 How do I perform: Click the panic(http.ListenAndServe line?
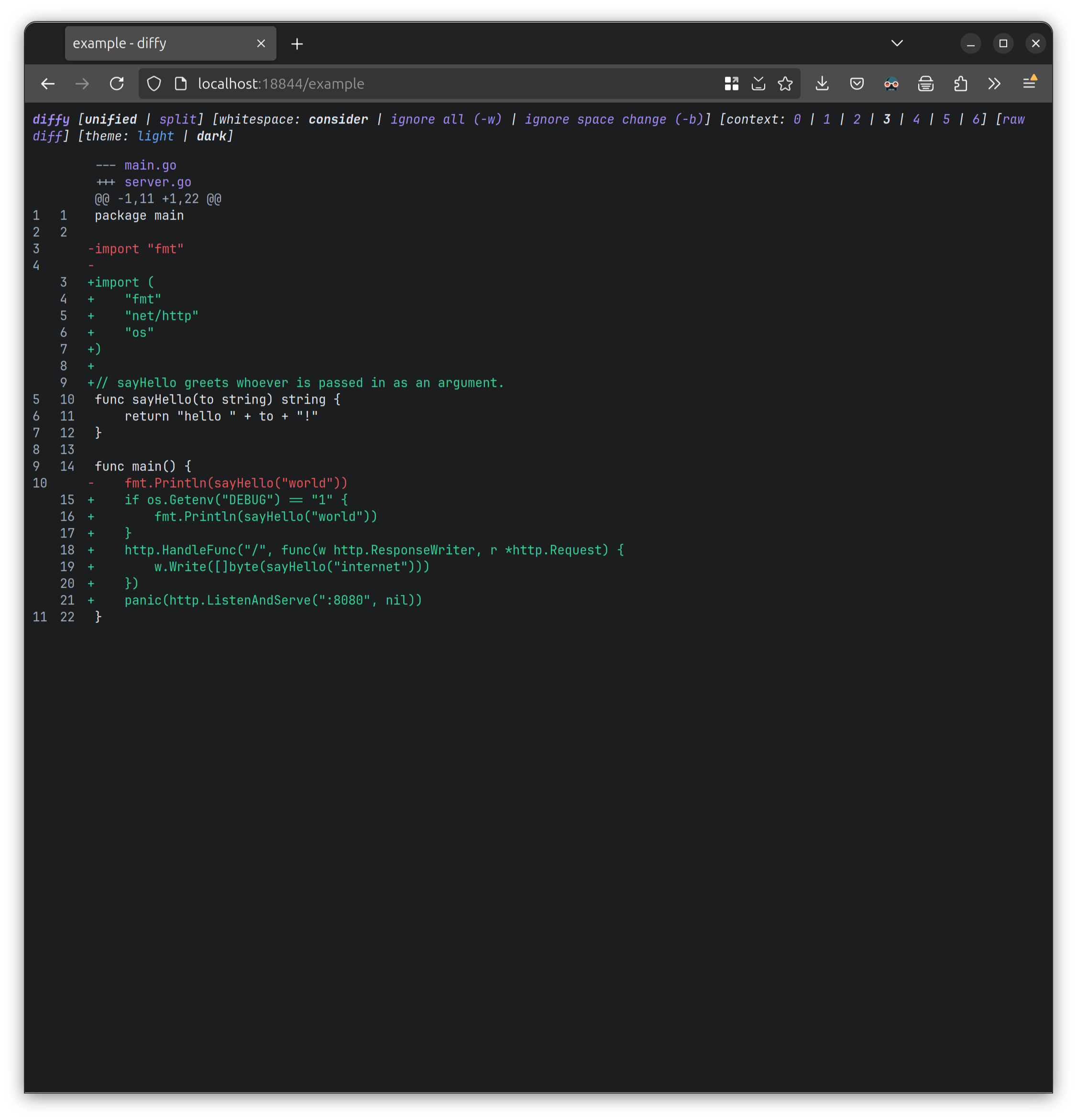(x=273, y=601)
